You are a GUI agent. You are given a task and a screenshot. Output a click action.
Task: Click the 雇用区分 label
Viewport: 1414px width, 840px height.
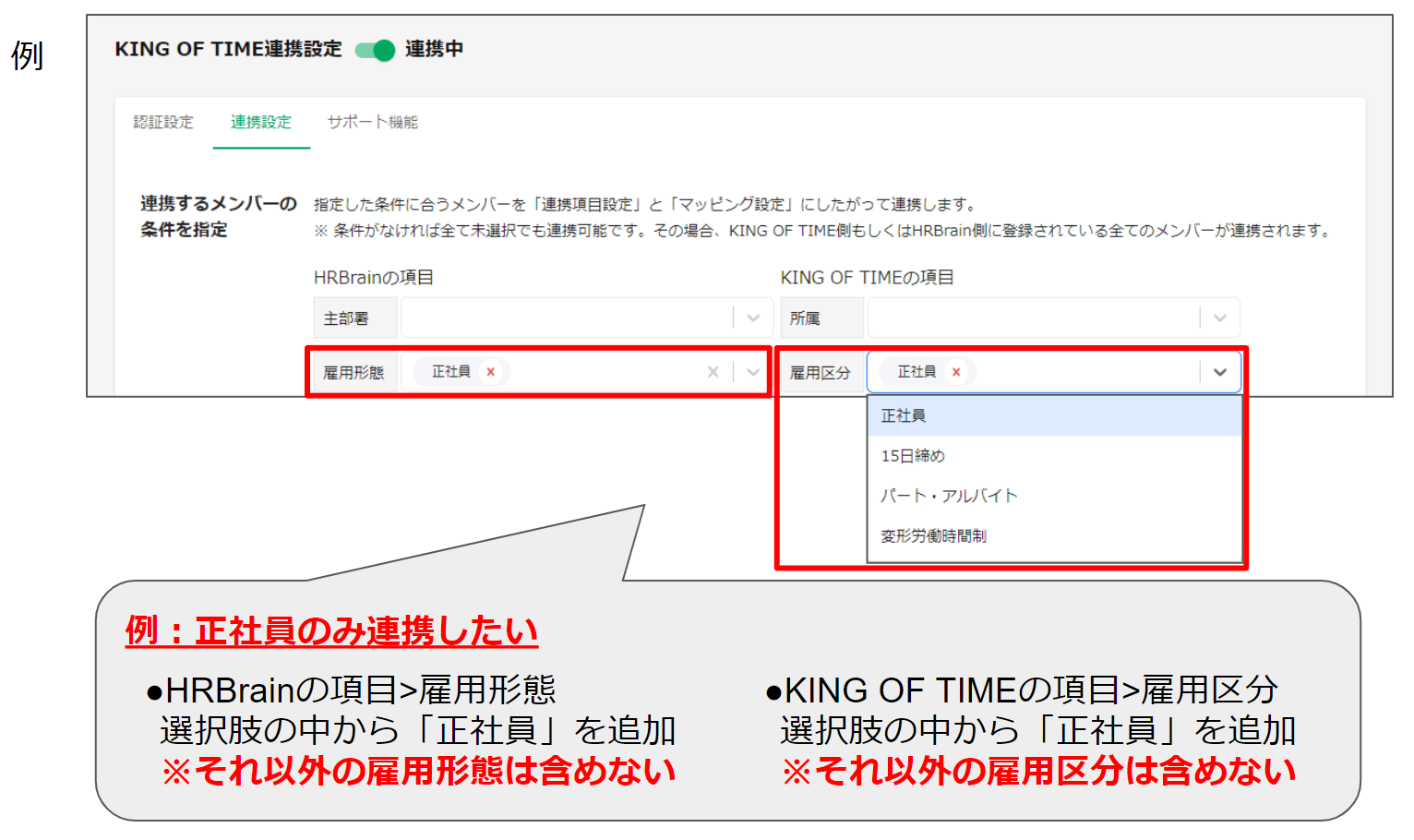click(821, 373)
